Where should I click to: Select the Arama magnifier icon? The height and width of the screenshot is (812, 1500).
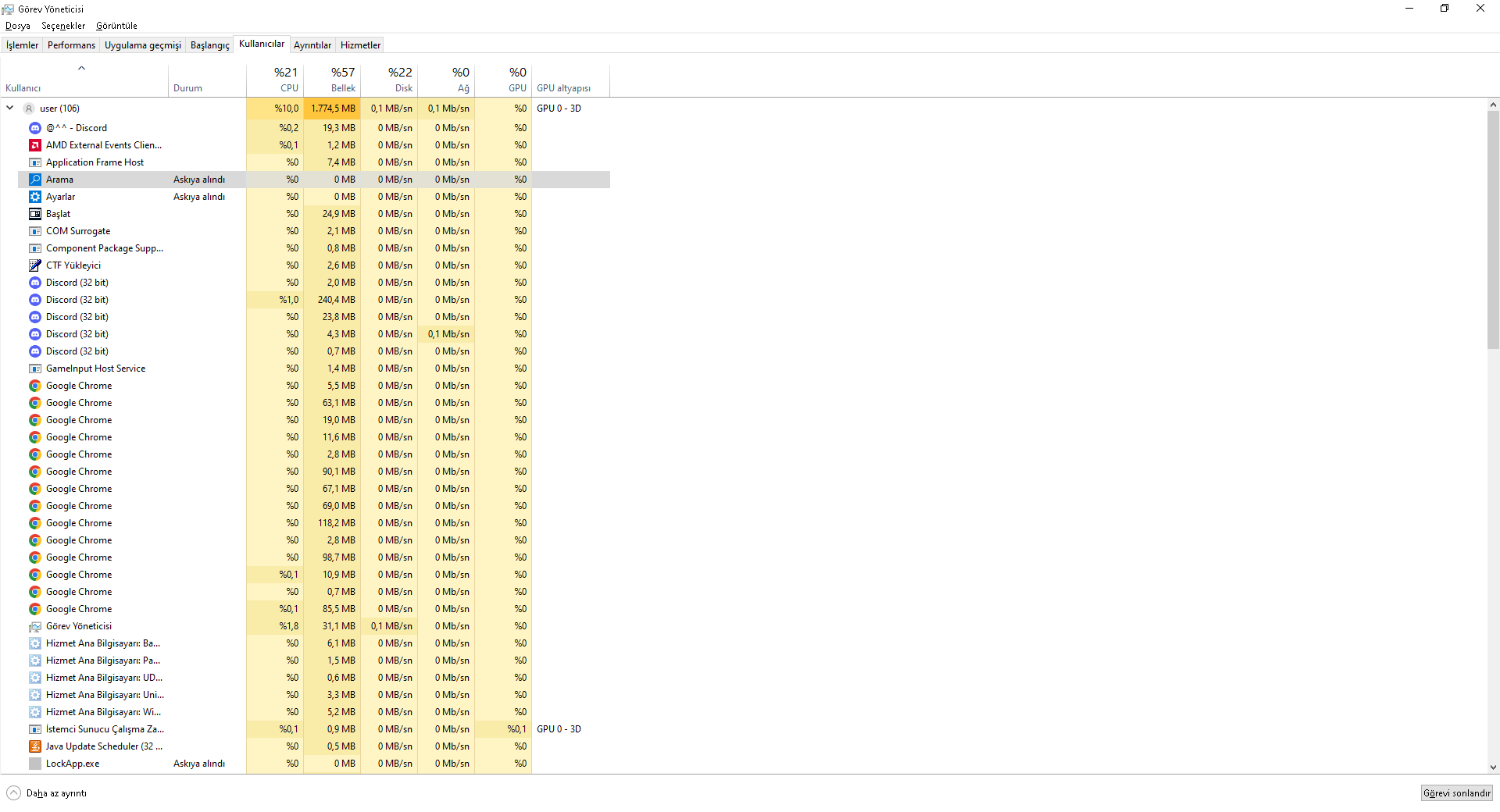coord(35,180)
